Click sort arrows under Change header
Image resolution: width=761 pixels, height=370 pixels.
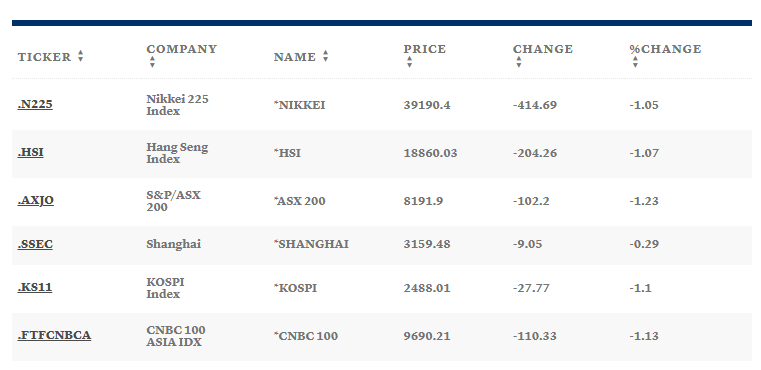click(518, 62)
